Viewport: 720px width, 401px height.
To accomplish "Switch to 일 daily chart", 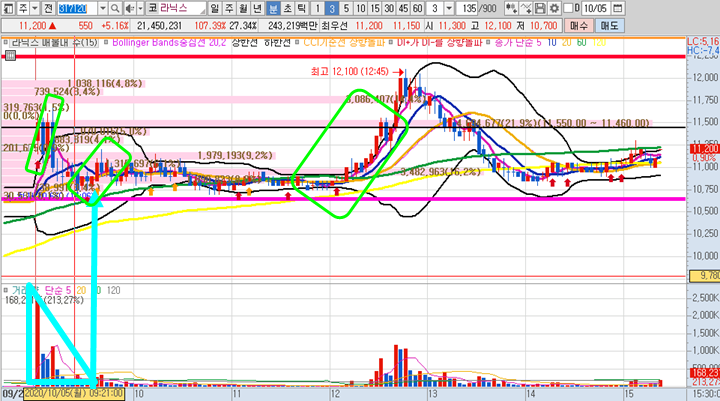I will pyautogui.click(x=214, y=8).
